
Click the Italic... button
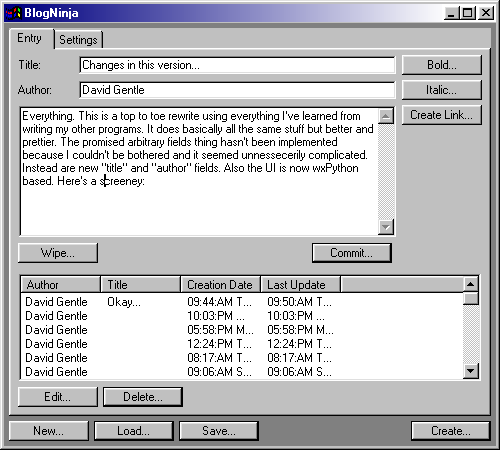[442, 90]
